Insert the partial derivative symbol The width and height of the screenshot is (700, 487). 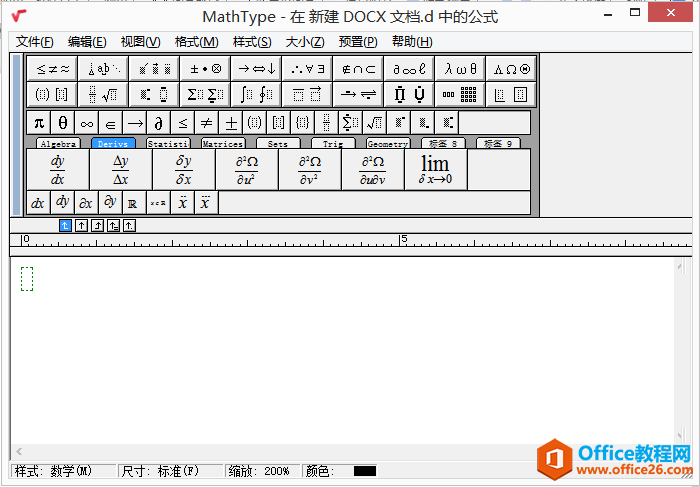click(158, 122)
